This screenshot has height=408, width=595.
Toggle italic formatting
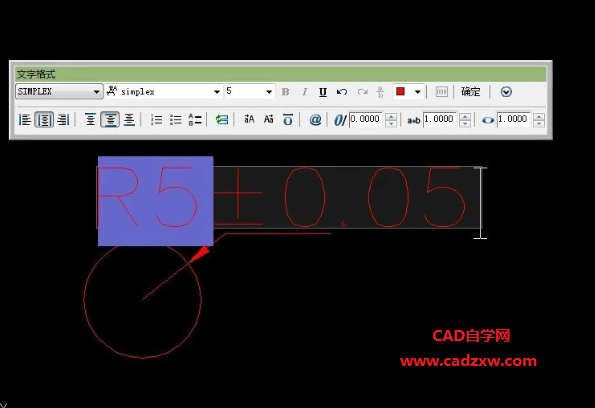click(x=304, y=92)
